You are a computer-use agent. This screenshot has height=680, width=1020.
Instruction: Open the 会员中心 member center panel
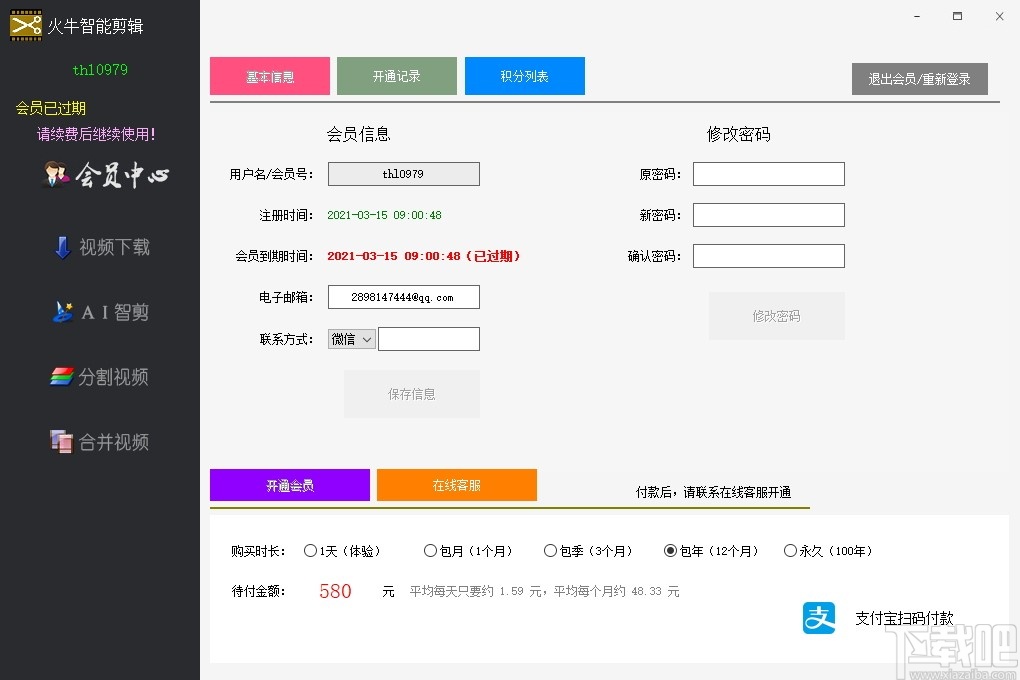pyautogui.click(x=100, y=176)
